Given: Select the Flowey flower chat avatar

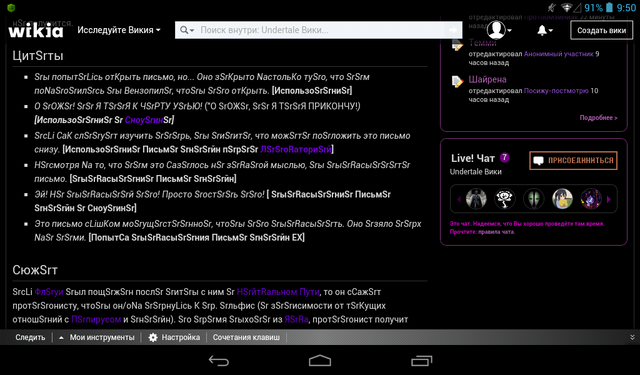Looking at the screenshot, I should pos(505,199).
